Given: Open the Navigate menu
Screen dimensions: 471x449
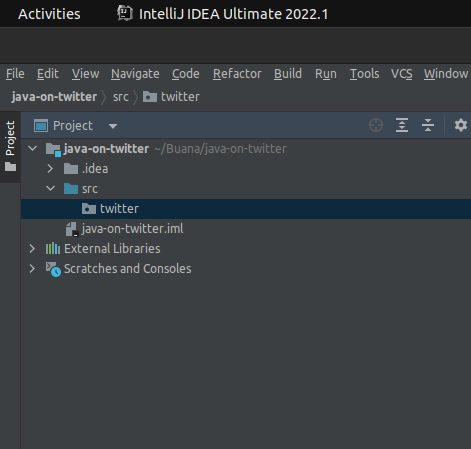Looking at the screenshot, I should point(135,74).
